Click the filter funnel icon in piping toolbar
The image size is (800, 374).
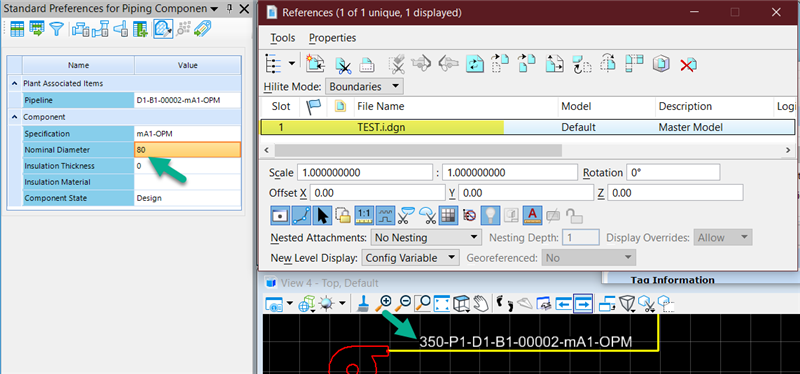point(56,29)
